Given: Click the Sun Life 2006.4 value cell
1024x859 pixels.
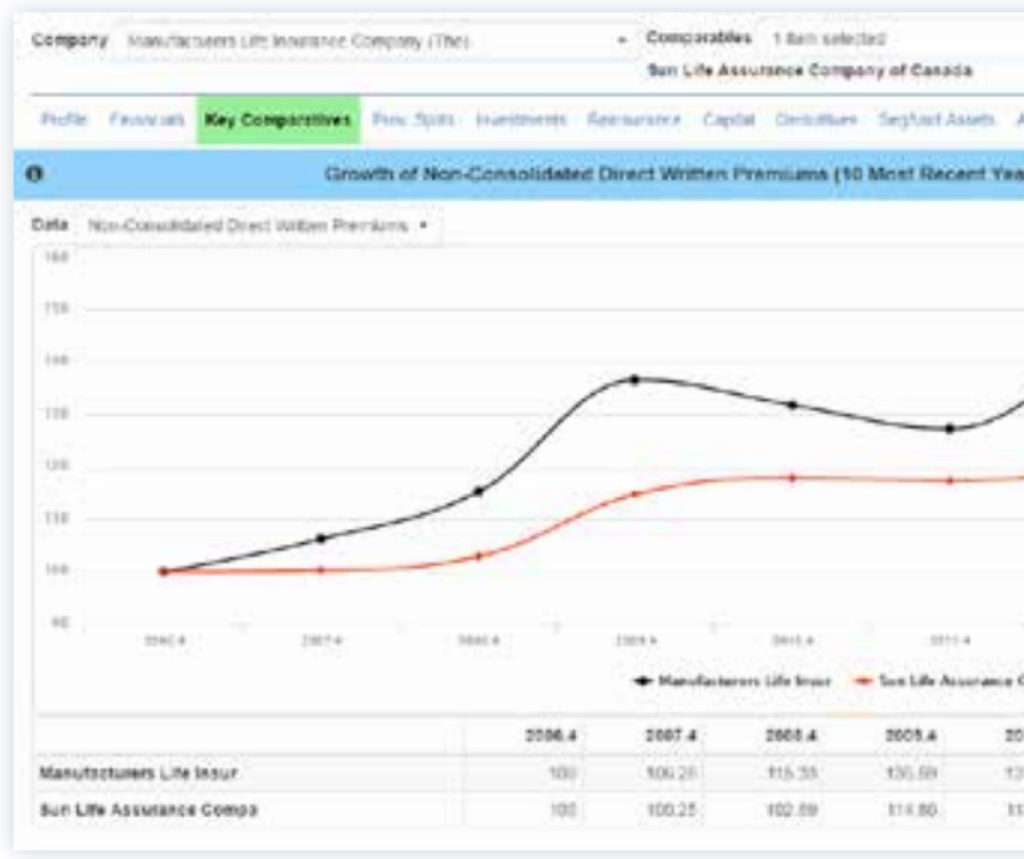Looking at the screenshot, I should click(563, 810).
